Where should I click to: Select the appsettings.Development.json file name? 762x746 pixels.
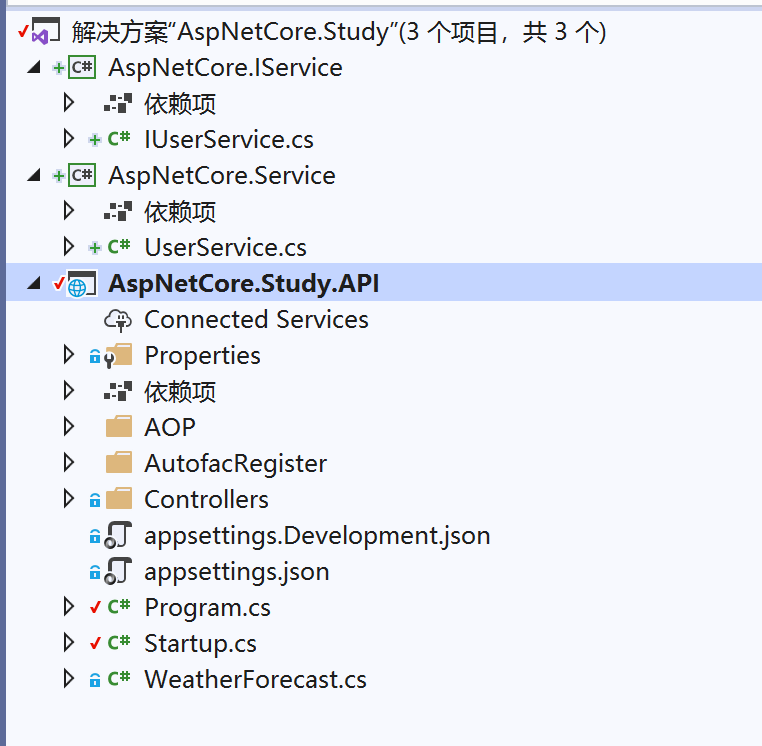(x=317, y=536)
